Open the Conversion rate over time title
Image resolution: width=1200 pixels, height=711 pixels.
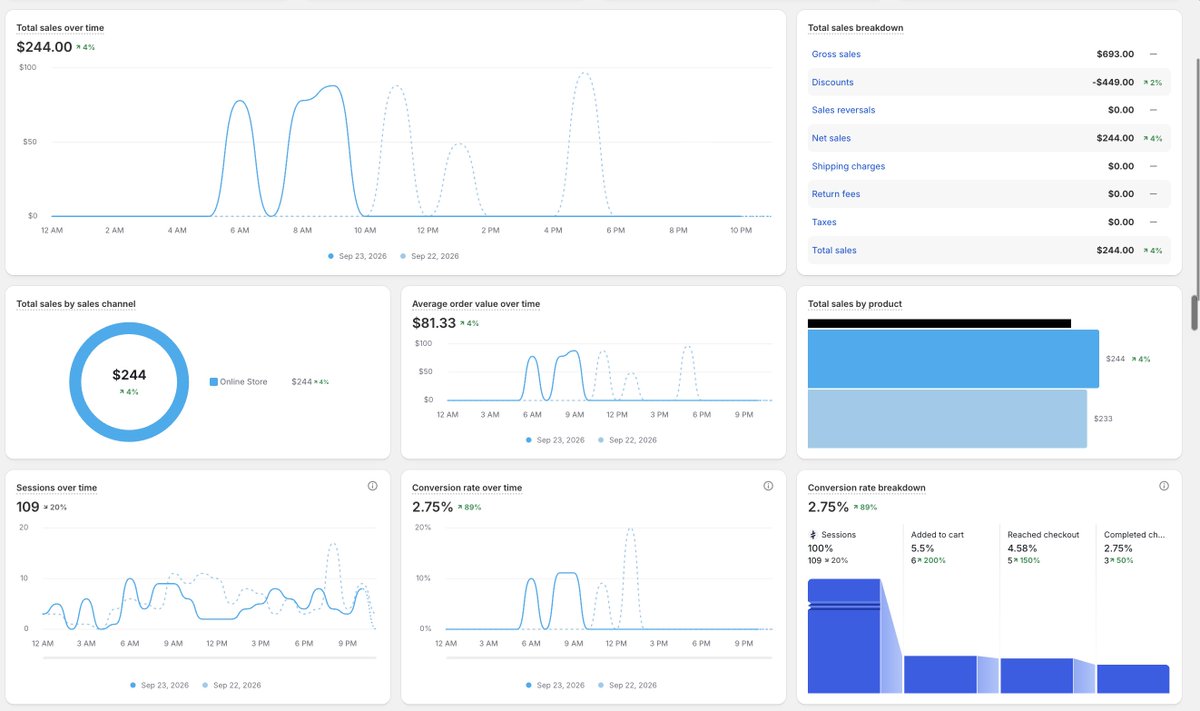point(467,488)
